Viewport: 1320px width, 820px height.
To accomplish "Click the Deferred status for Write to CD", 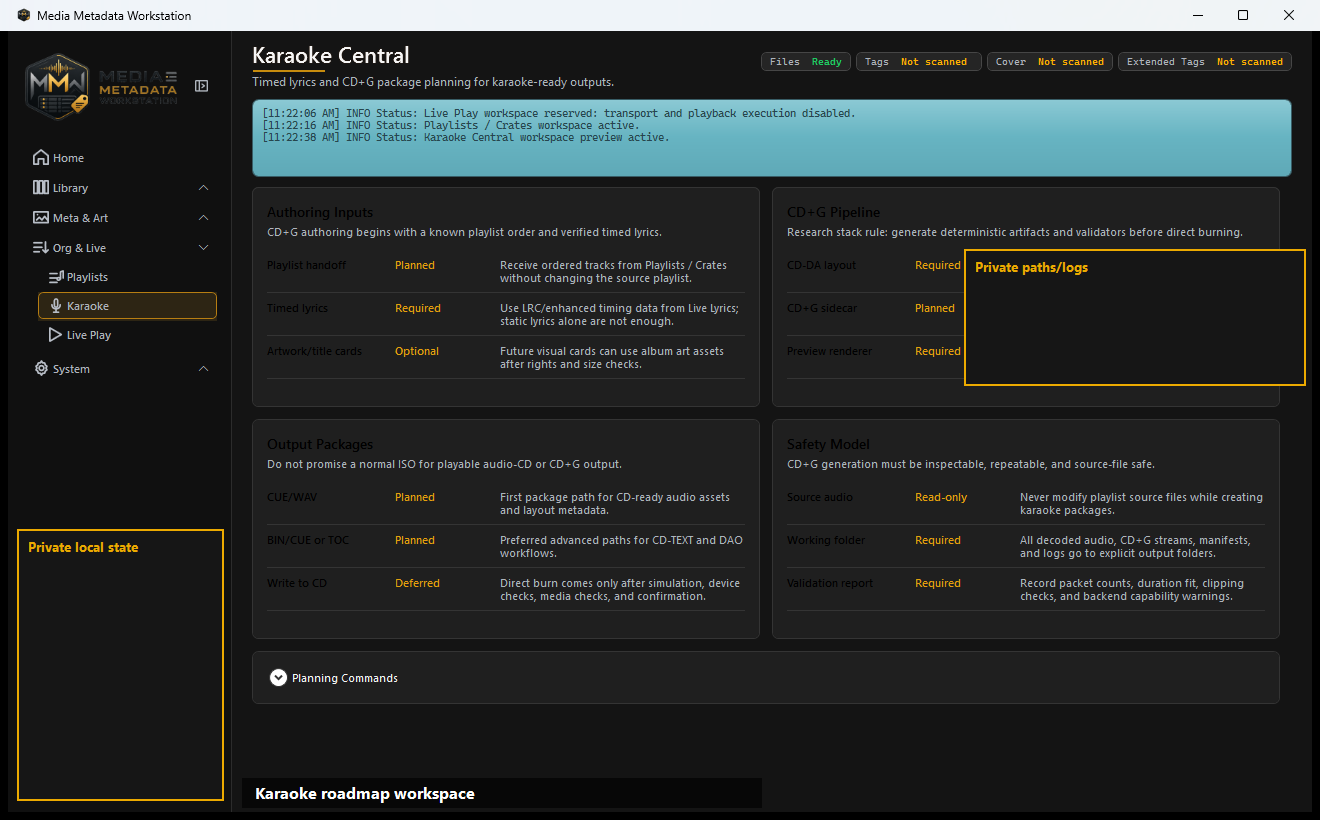I will [417, 583].
